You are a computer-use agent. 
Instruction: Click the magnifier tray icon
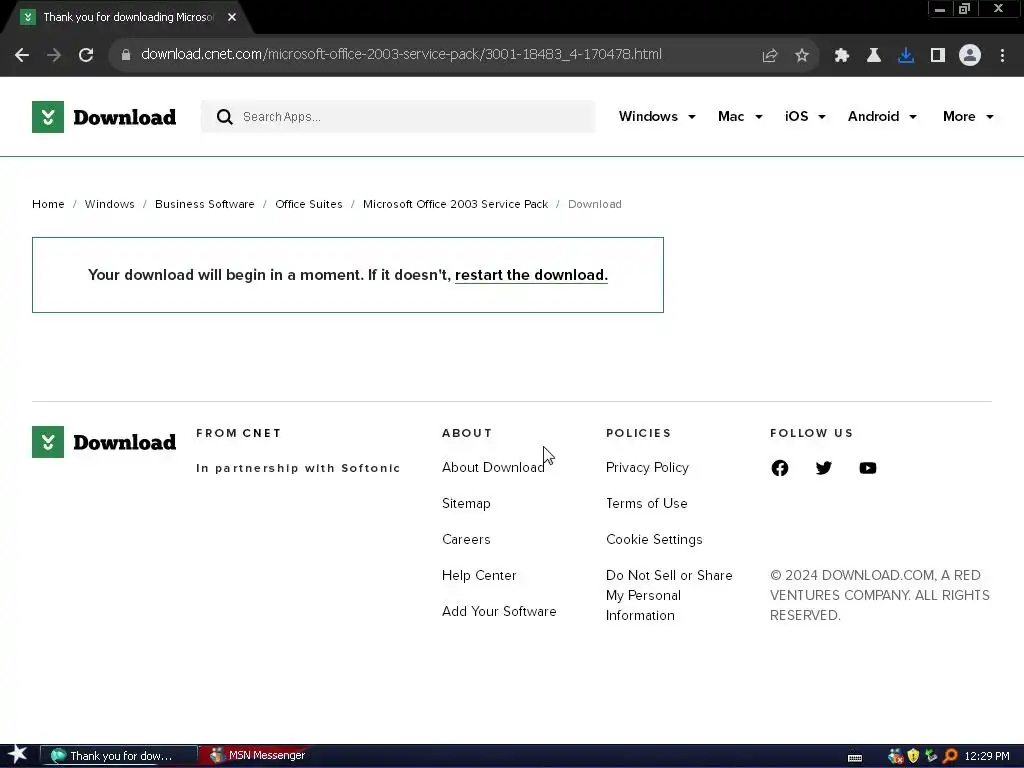950,756
